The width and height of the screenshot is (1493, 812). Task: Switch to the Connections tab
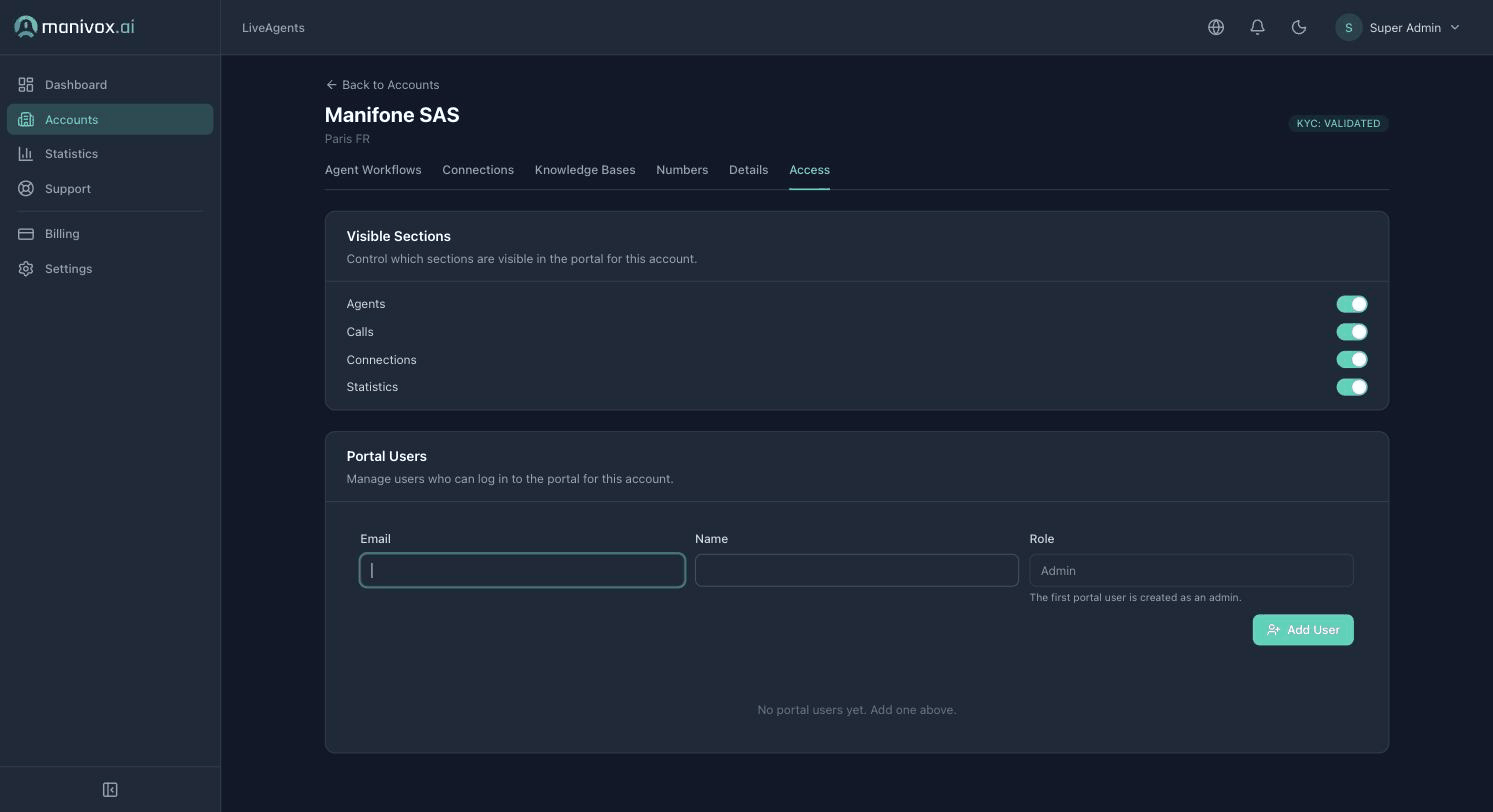point(478,170)
